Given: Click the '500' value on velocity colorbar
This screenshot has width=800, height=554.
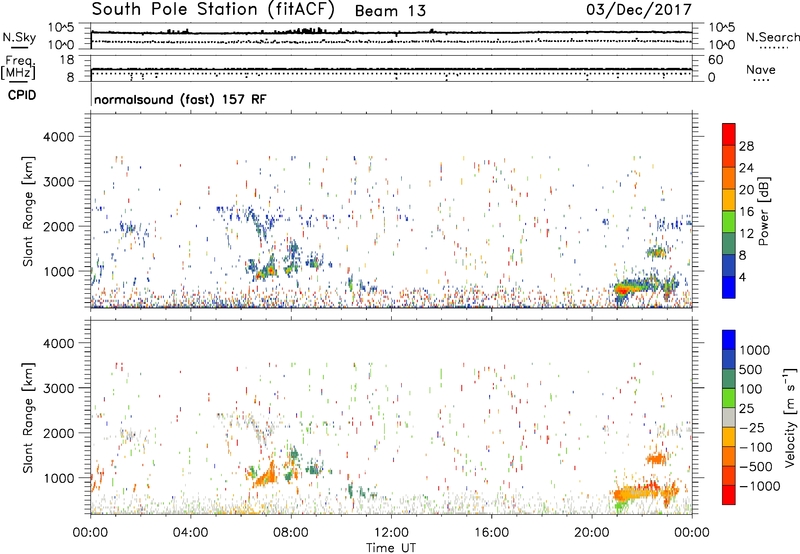Looking at the screenshot, I should (x=753, y=369).
